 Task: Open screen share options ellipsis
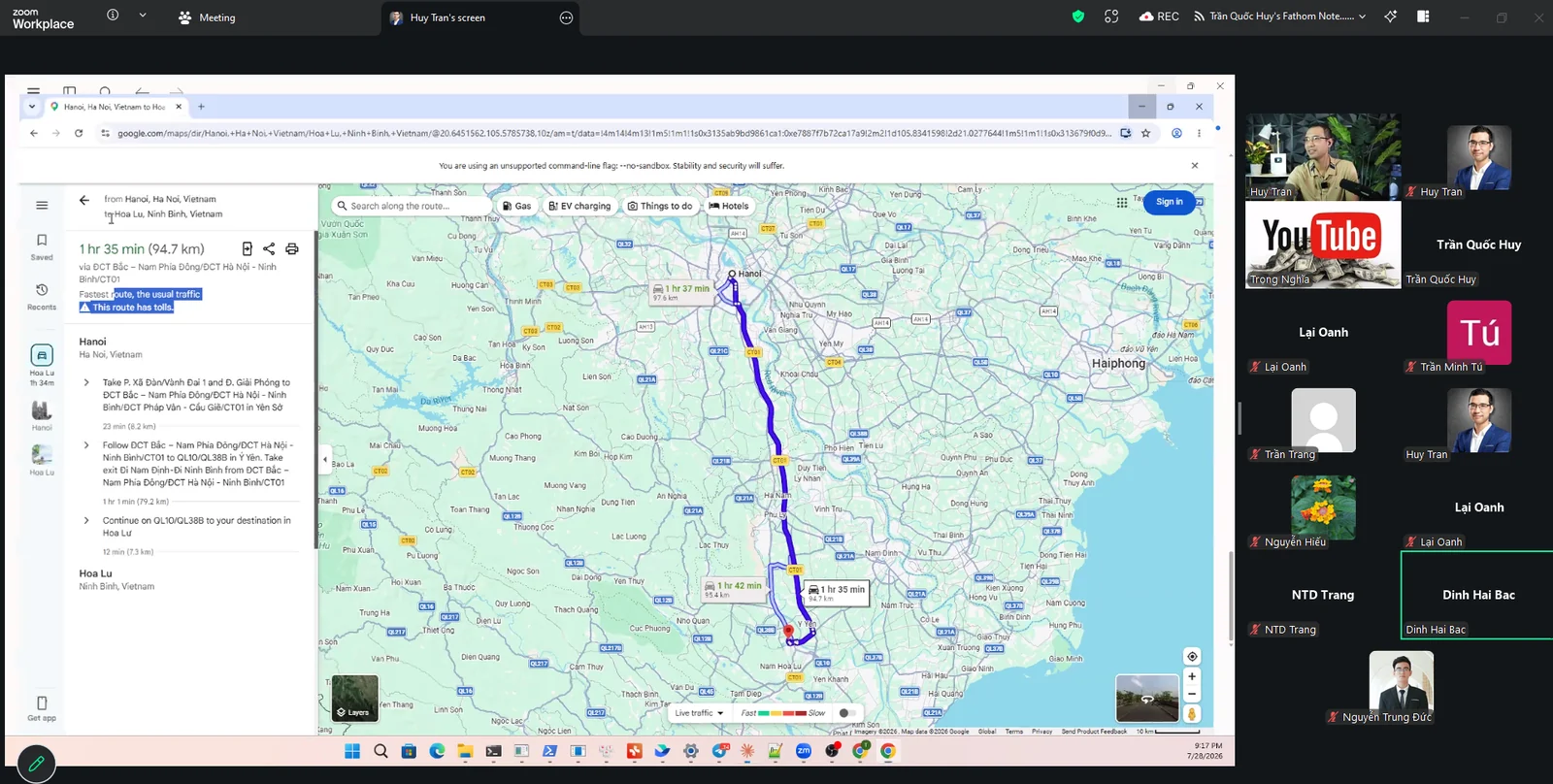(x=566, y=17)
